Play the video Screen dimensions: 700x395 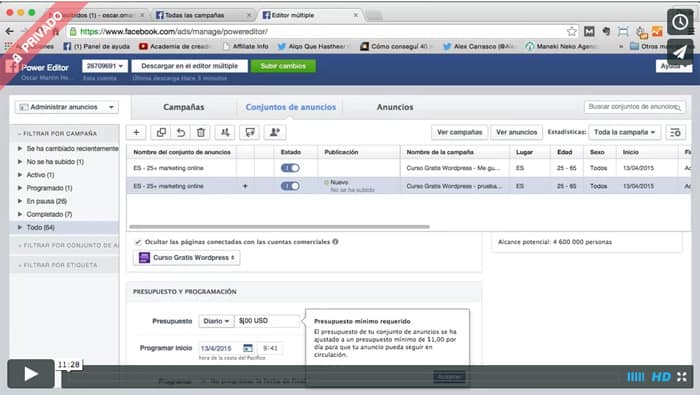coord(31,374)
